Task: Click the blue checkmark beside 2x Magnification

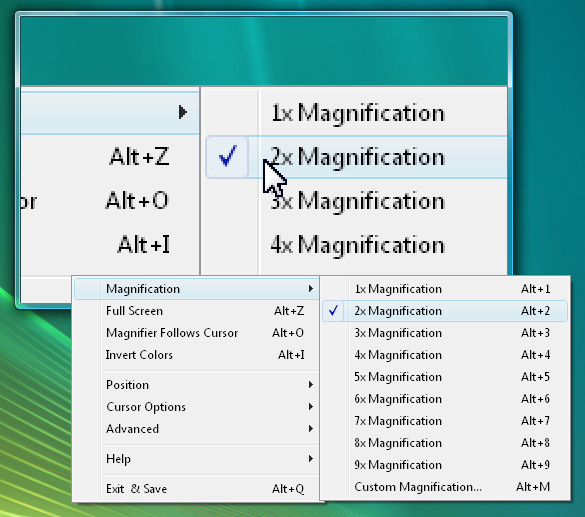Action: pyautogui.click(x=334, y=310)
